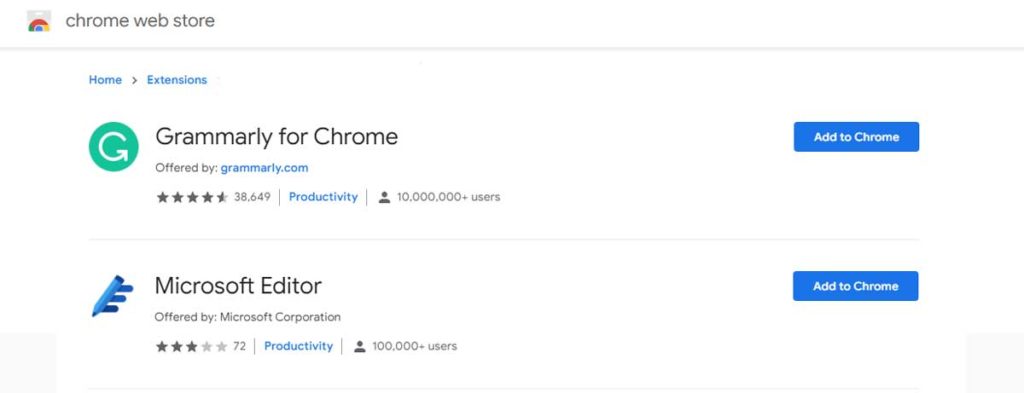Image resolution: width=1024 pixels, height=393 pixels.
Task: Add Grammarly for Chrome to Chrome
Action: [856, 136]
